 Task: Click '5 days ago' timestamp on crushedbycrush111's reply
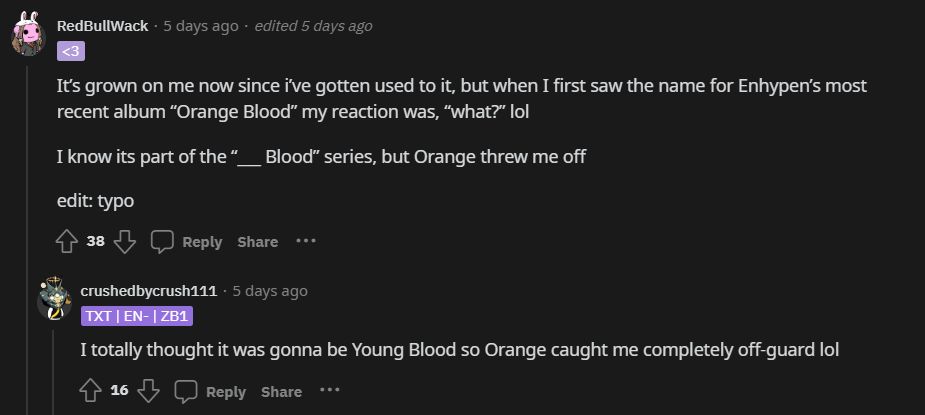[270, 291]
